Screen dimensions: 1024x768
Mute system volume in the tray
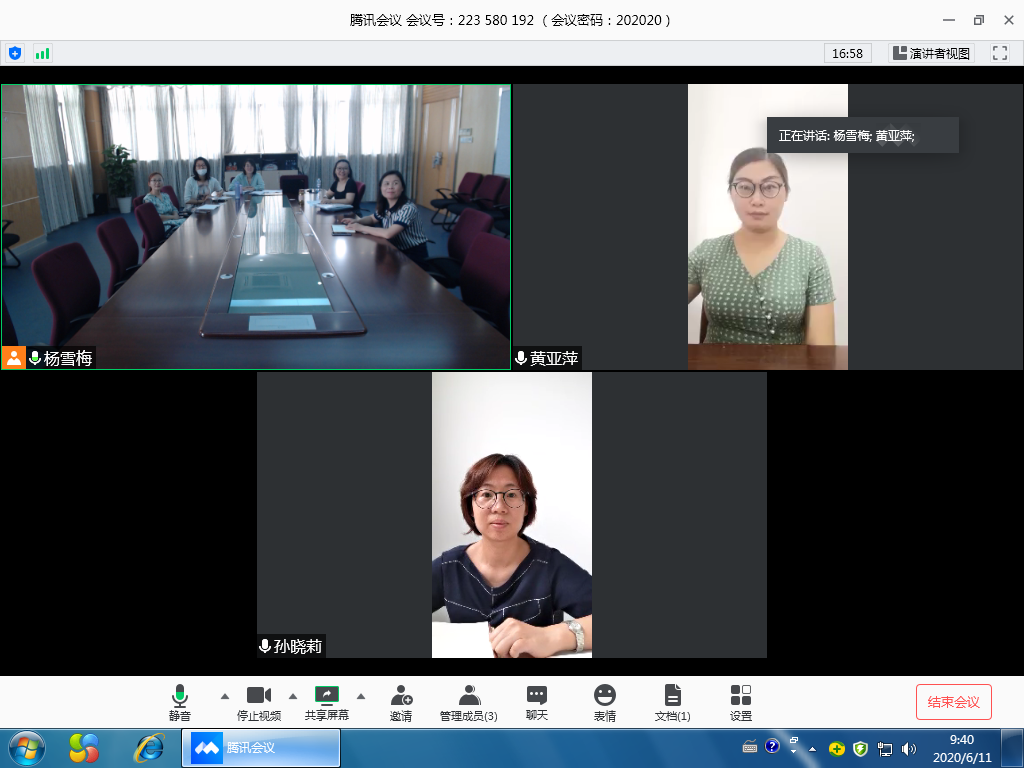(908, 747)
